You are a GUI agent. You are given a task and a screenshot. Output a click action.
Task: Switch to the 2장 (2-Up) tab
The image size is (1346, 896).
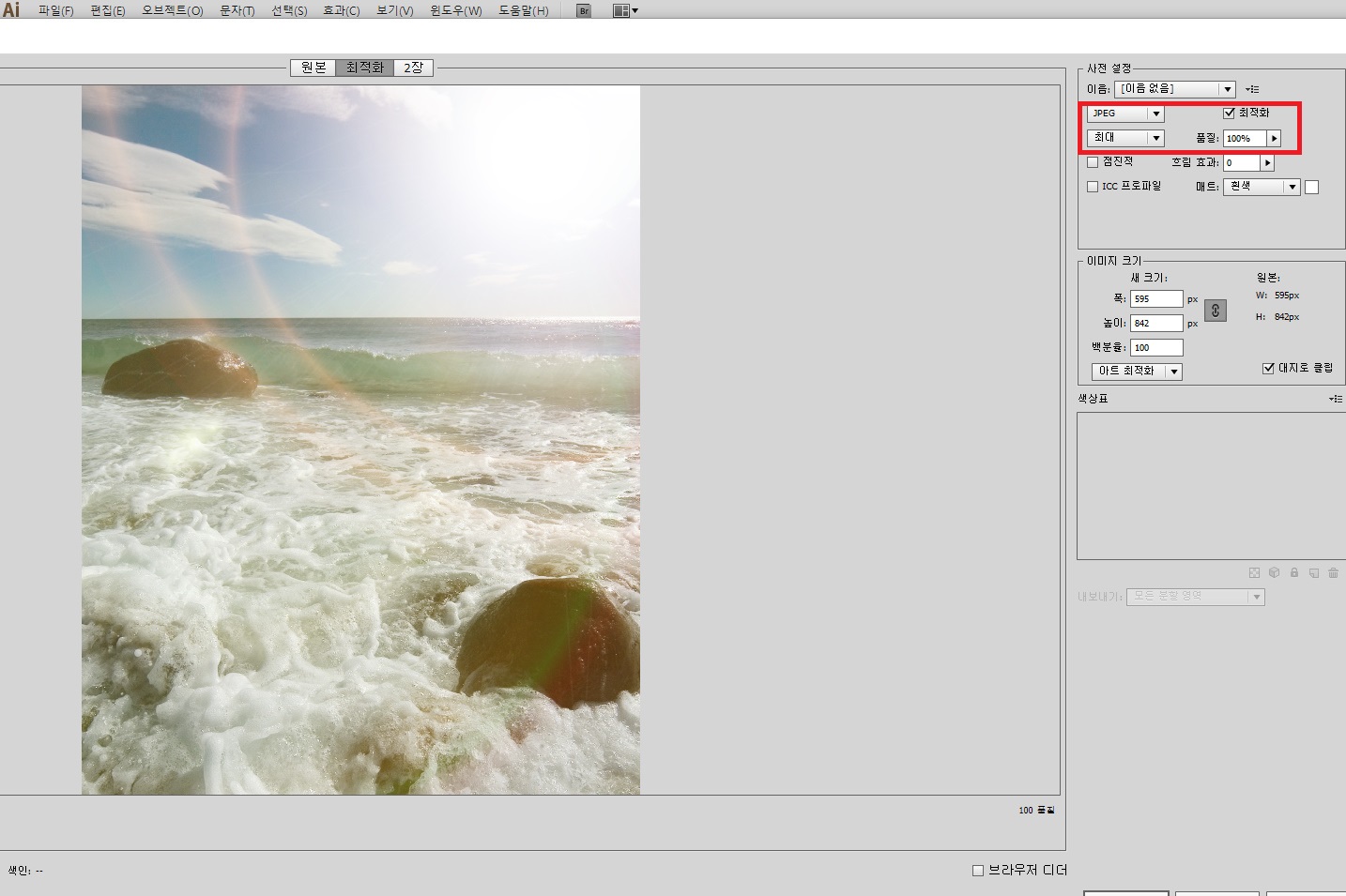413,68
